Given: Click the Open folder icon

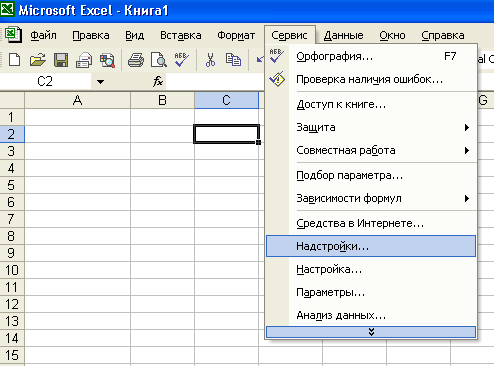Looking at the screenshot, I should point(38,60).
